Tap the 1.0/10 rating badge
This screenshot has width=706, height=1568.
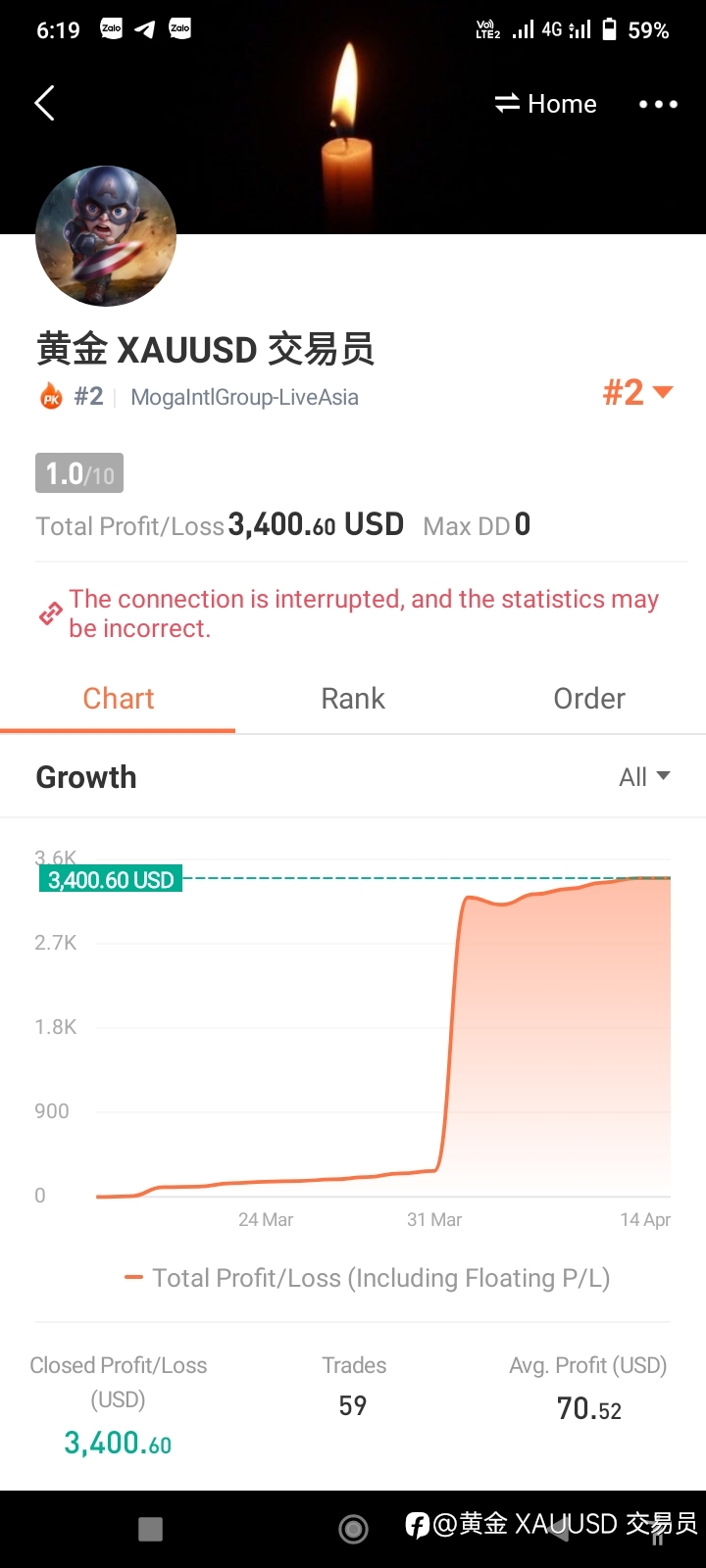79,473
